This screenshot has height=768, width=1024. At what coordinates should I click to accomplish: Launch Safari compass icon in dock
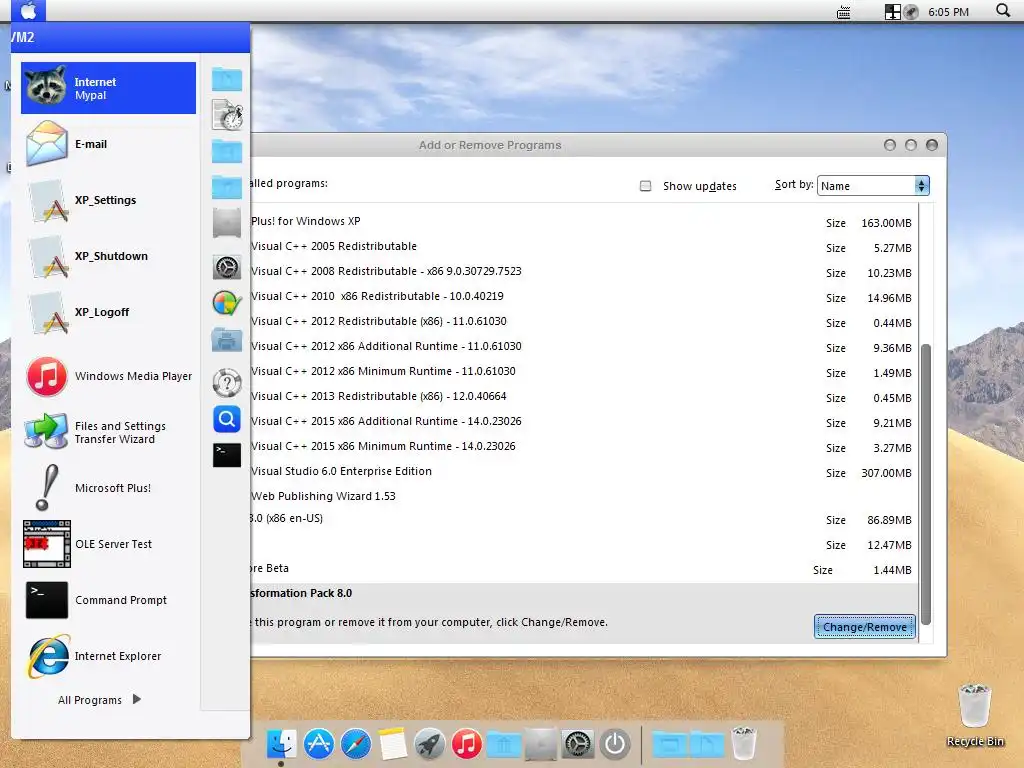356,744
